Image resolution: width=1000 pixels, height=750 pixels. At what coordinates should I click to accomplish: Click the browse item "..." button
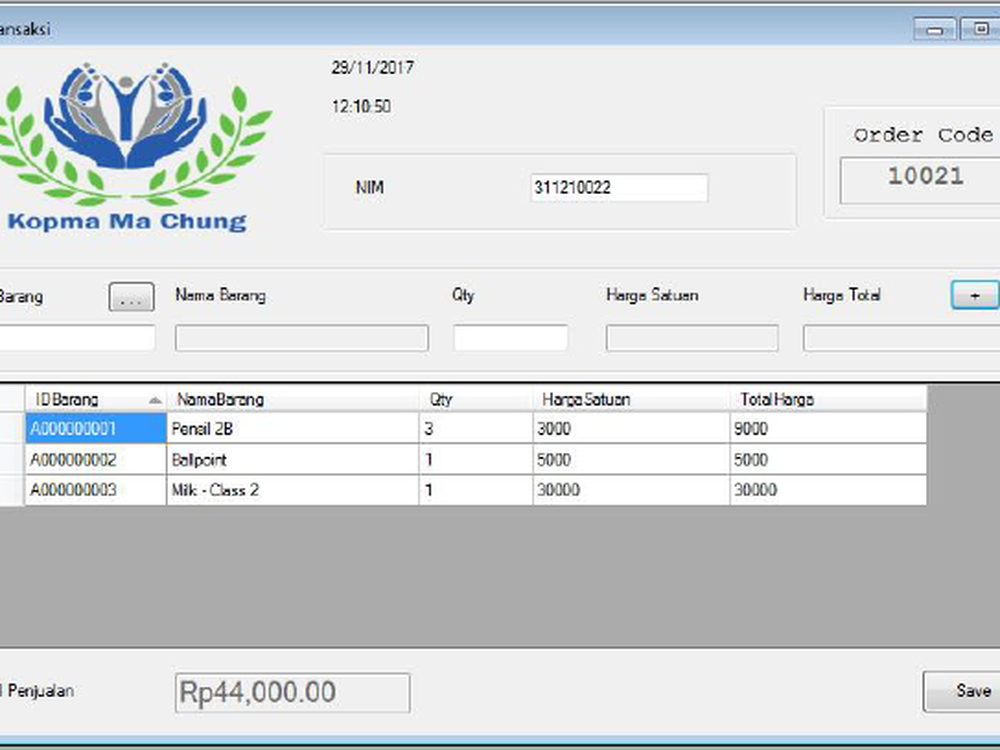[x=131, y=297]
